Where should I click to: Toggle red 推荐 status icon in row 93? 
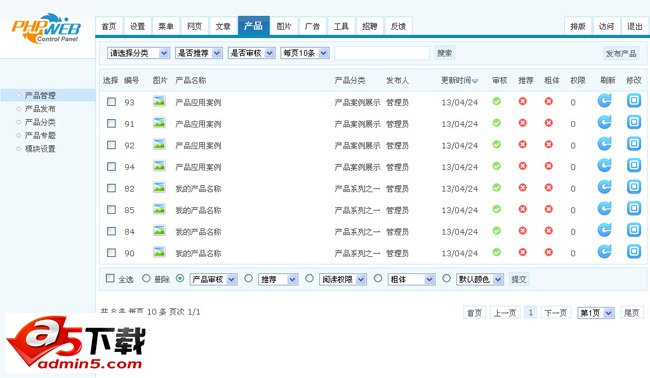click(523, 101)
